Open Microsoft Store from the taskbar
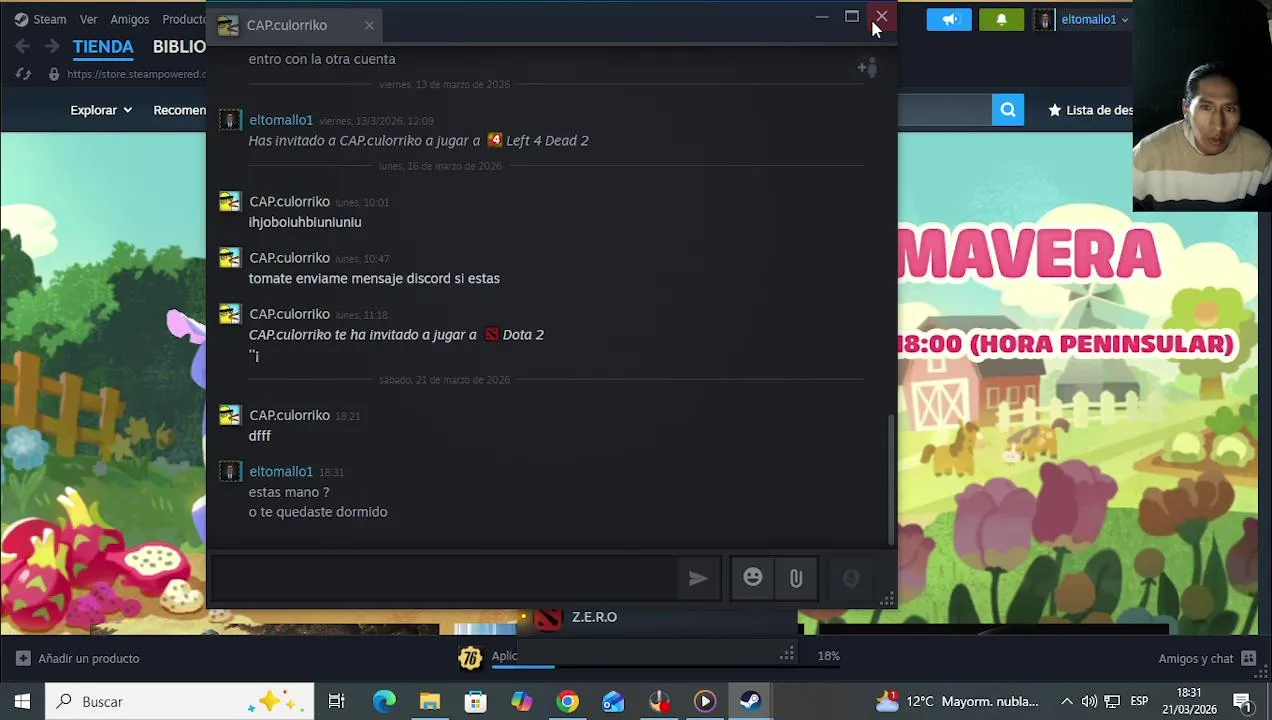Viewport: 1272px width, 720px height. click(x=476, y=702)
